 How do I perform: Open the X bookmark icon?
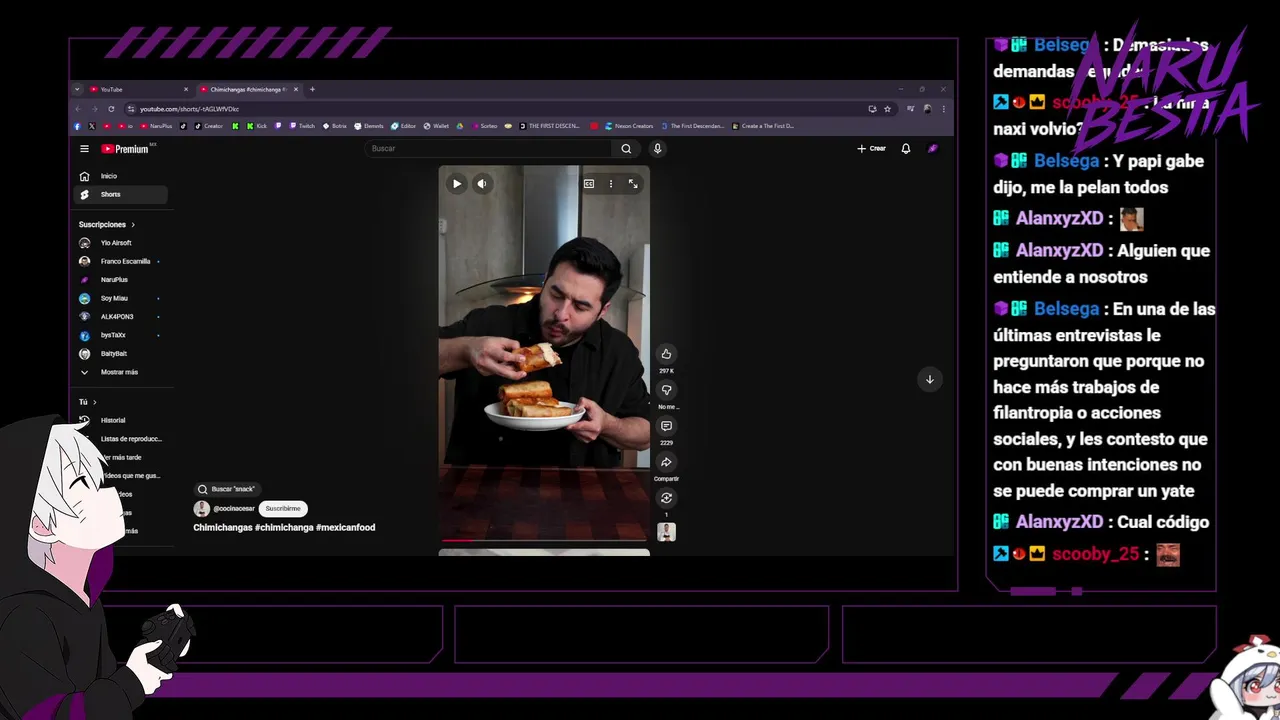point(92,126)
